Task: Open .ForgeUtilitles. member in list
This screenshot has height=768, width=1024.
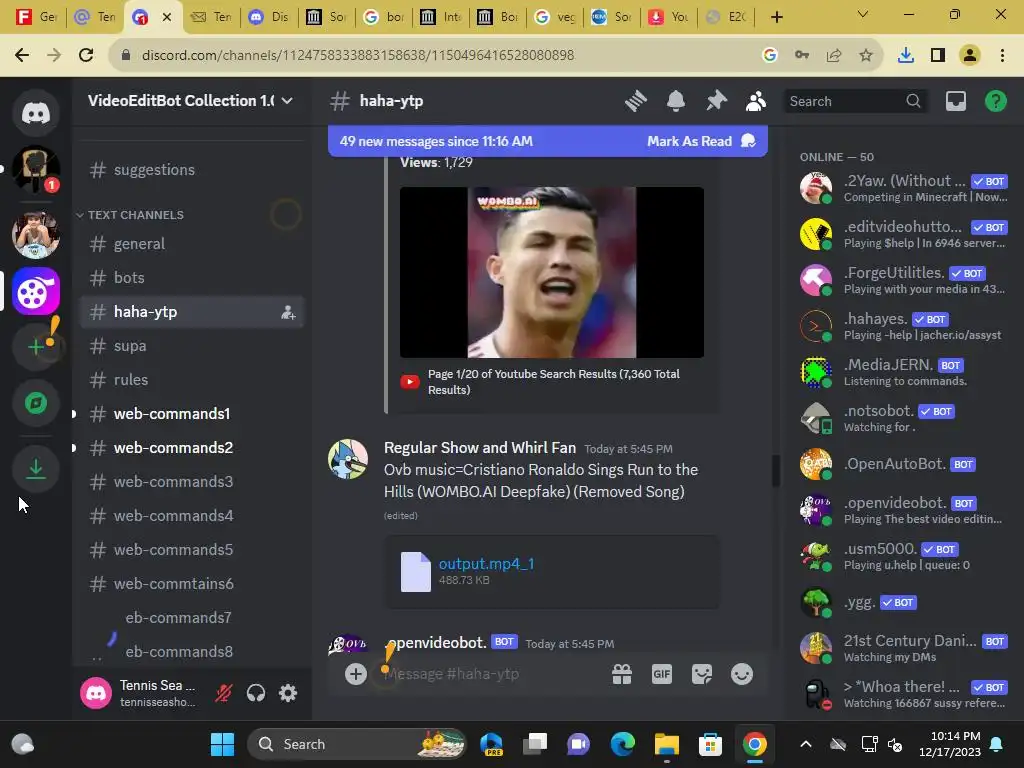Action: coord(904,280)
